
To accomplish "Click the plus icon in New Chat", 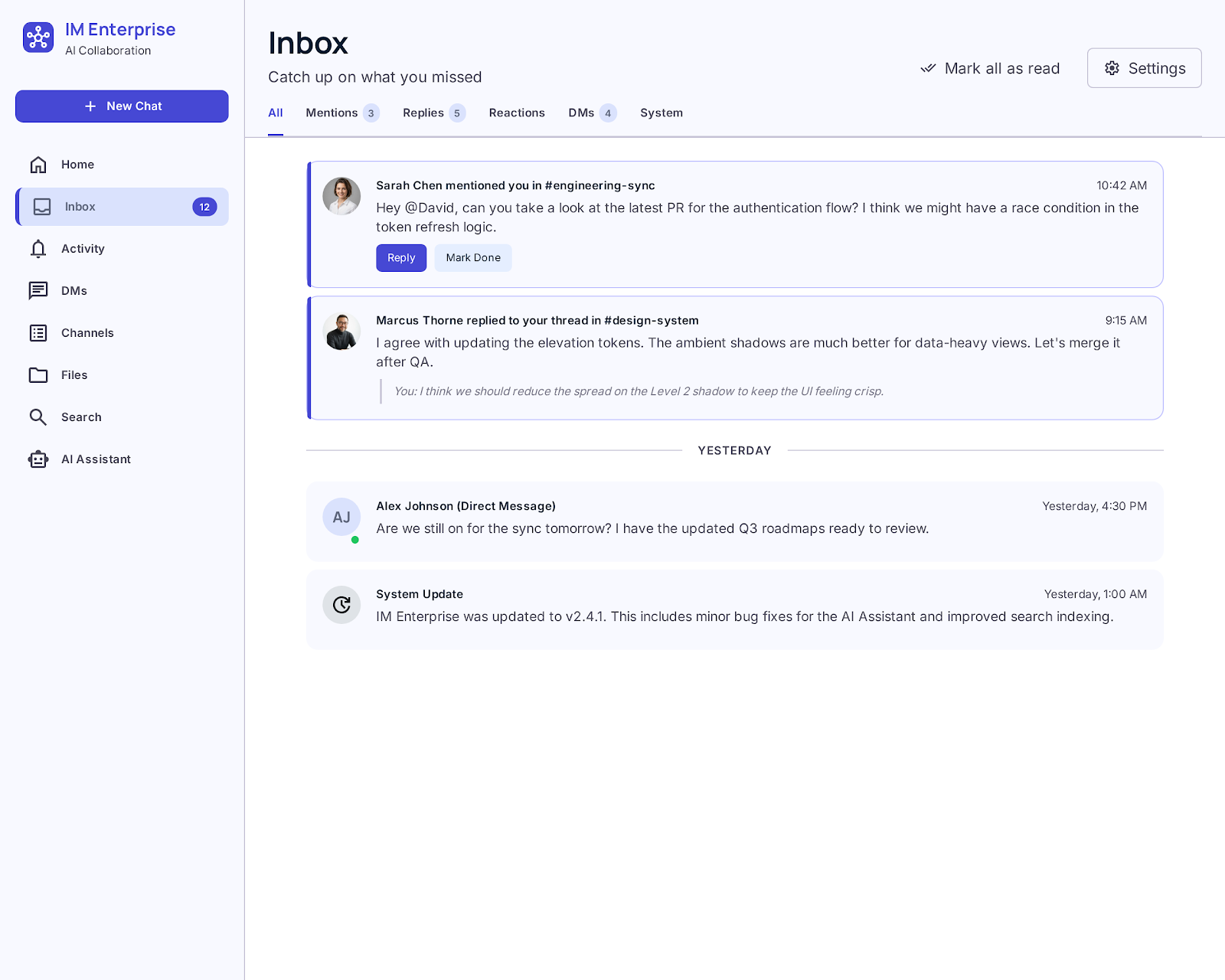I will [90, 106].
